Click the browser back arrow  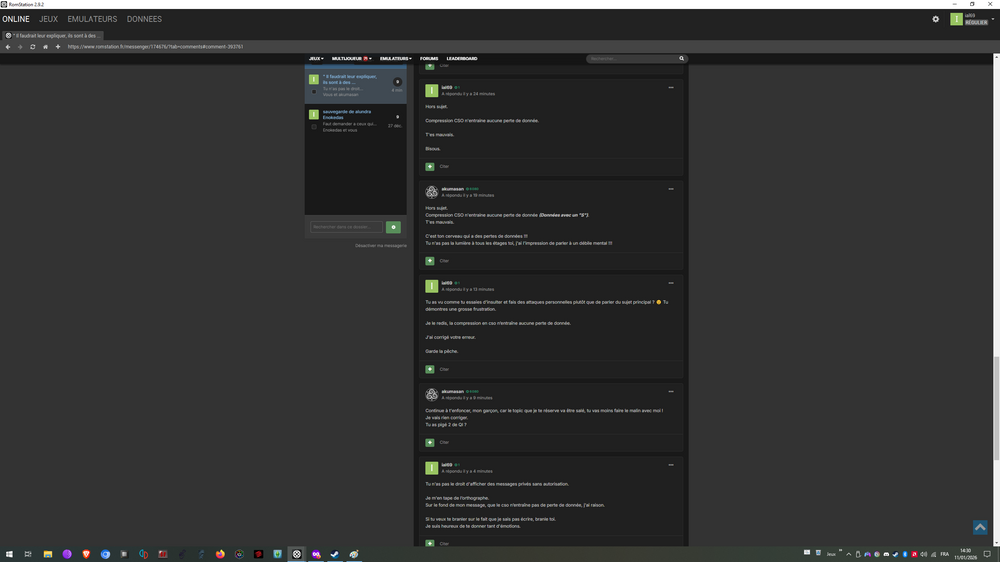click(8, 47)
